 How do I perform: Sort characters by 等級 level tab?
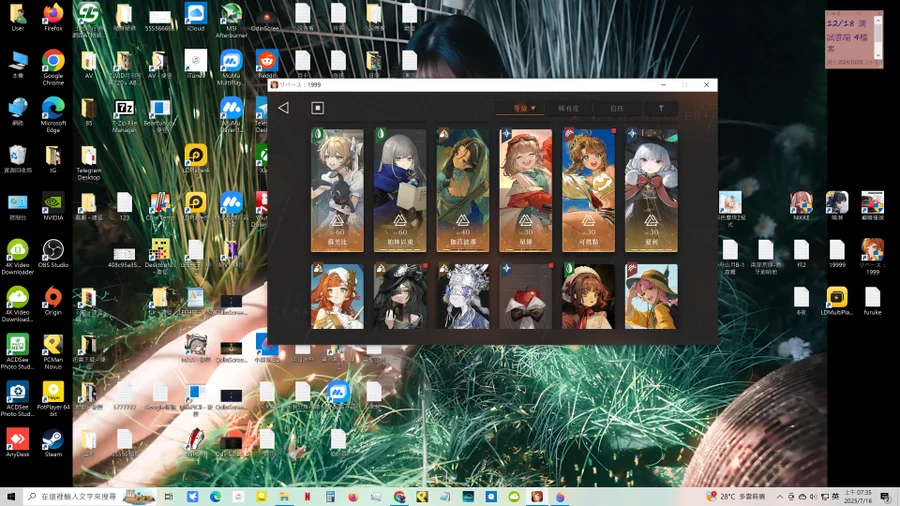[523, 108]
